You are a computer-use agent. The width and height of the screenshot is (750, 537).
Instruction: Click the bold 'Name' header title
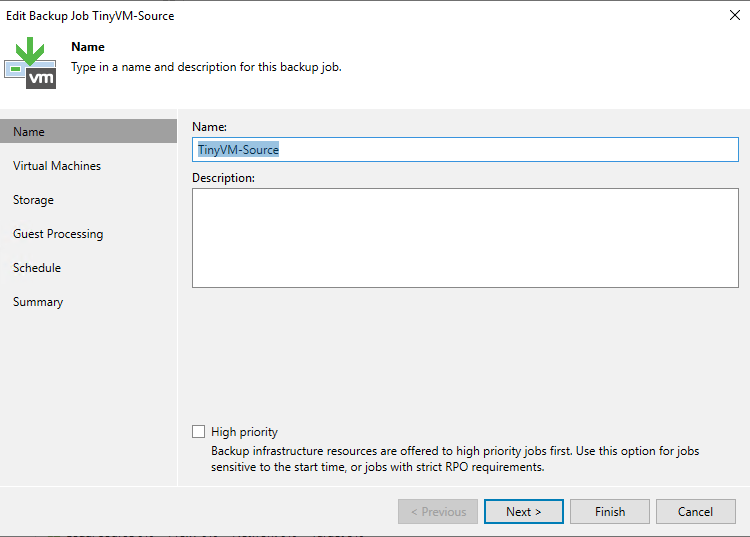(x=88, y=47)
